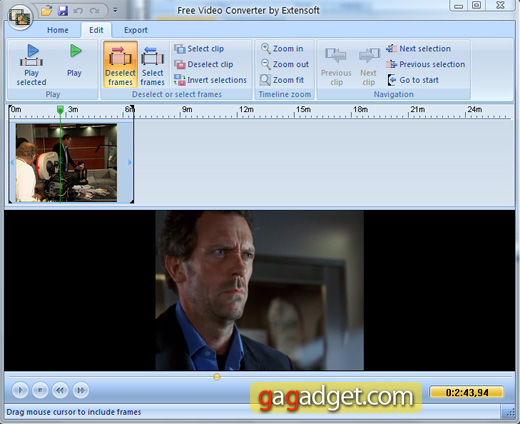520x424 pixels.
Task: Open the Export tab
Action: tap(136, 30)
